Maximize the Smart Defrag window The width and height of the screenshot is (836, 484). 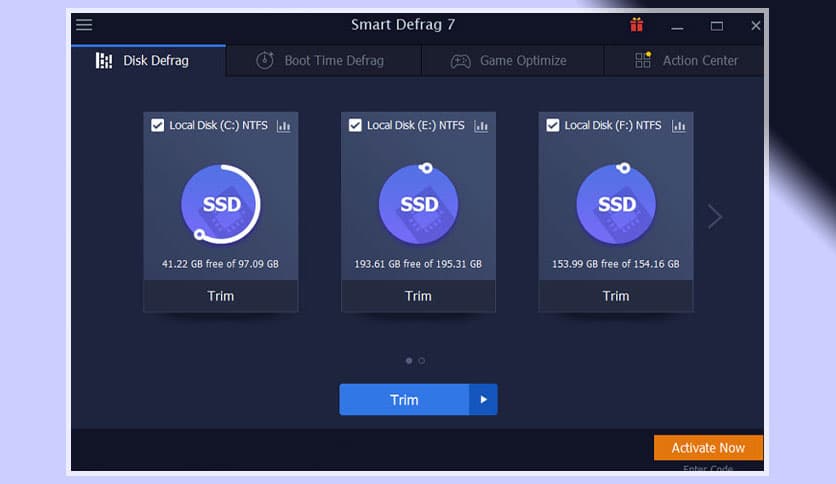pos(717,26)
